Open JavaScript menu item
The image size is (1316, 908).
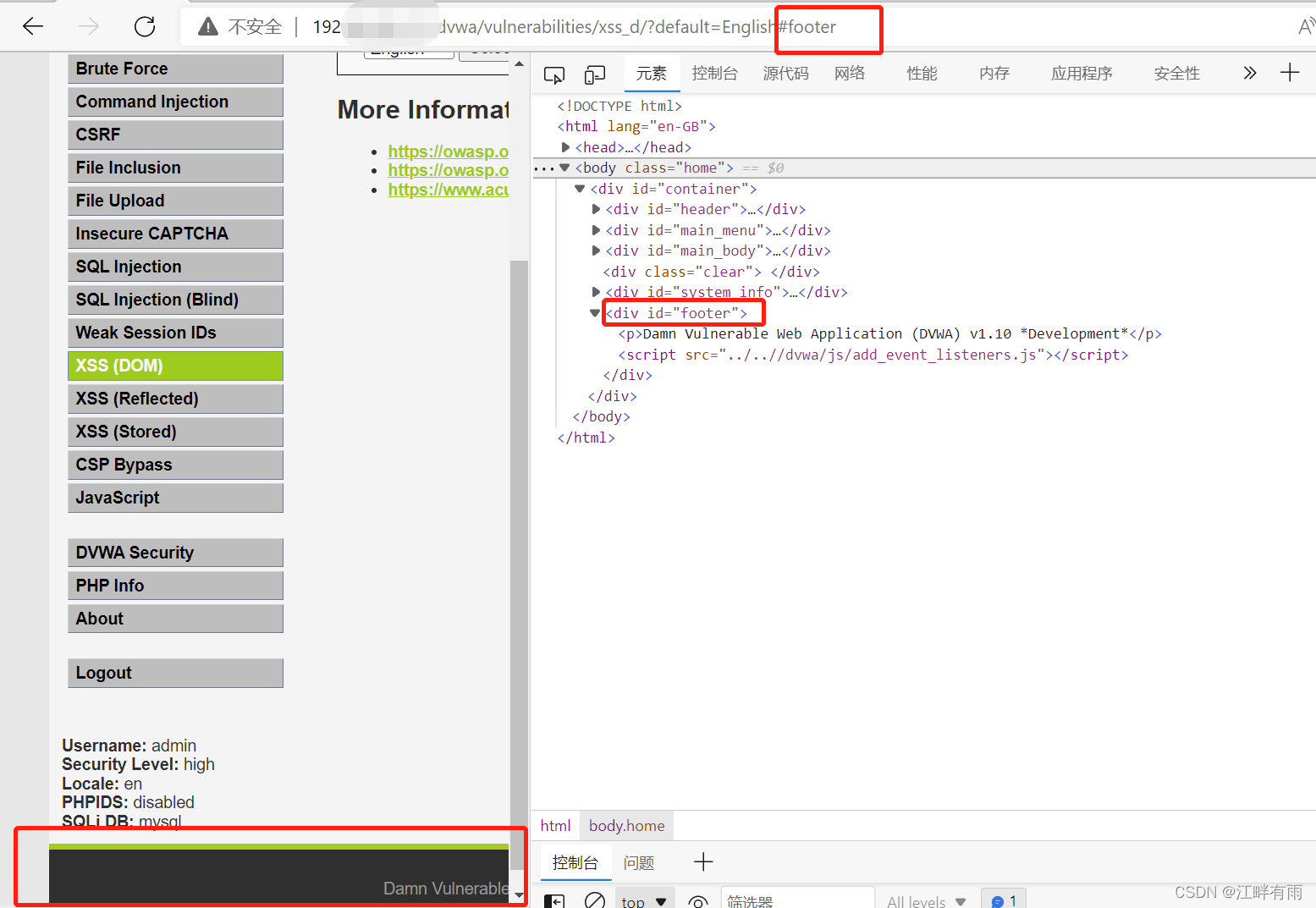coord(175,498)
